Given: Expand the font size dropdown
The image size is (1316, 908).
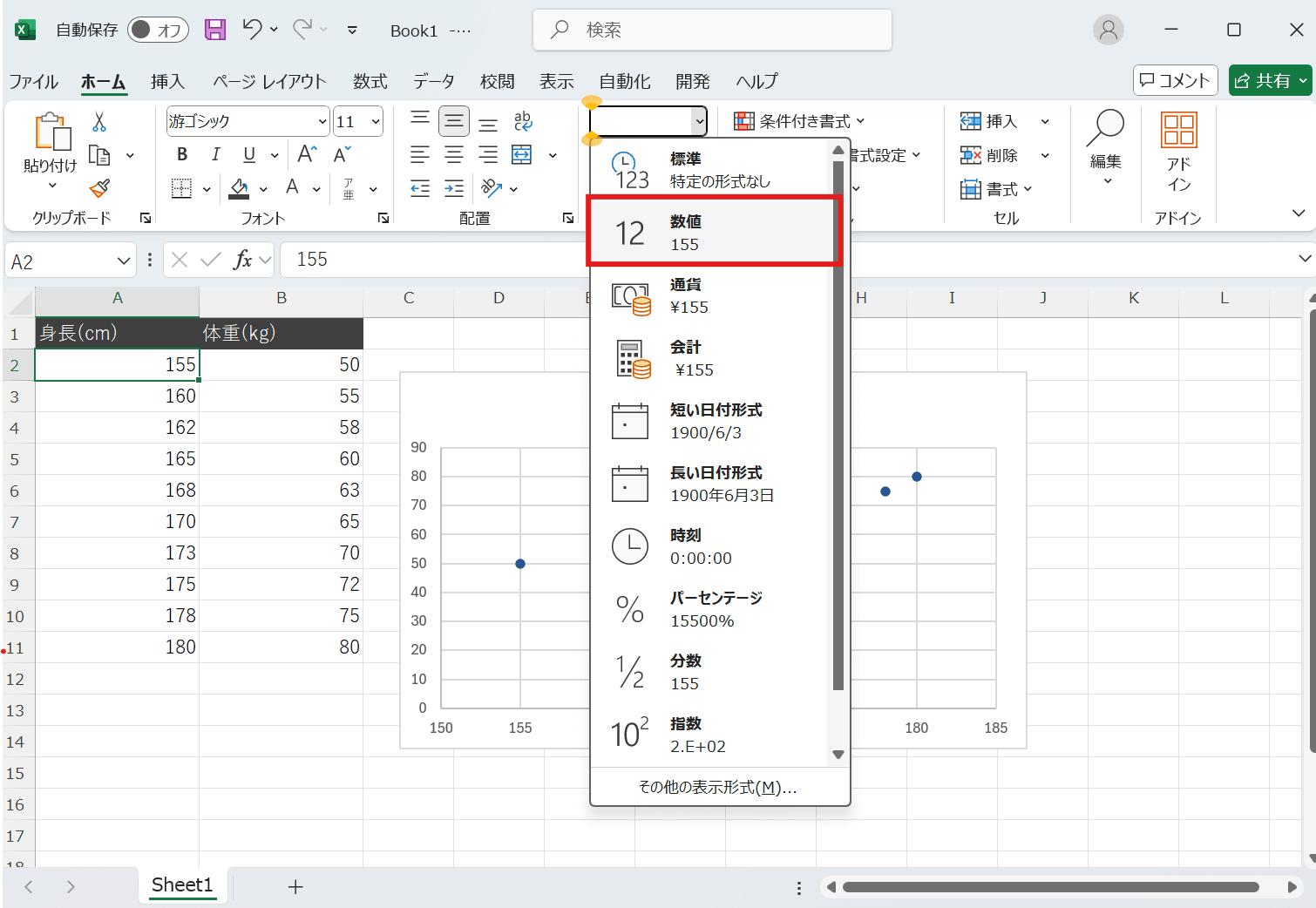Looking at the screenshot, I should [x=376, y=122].
